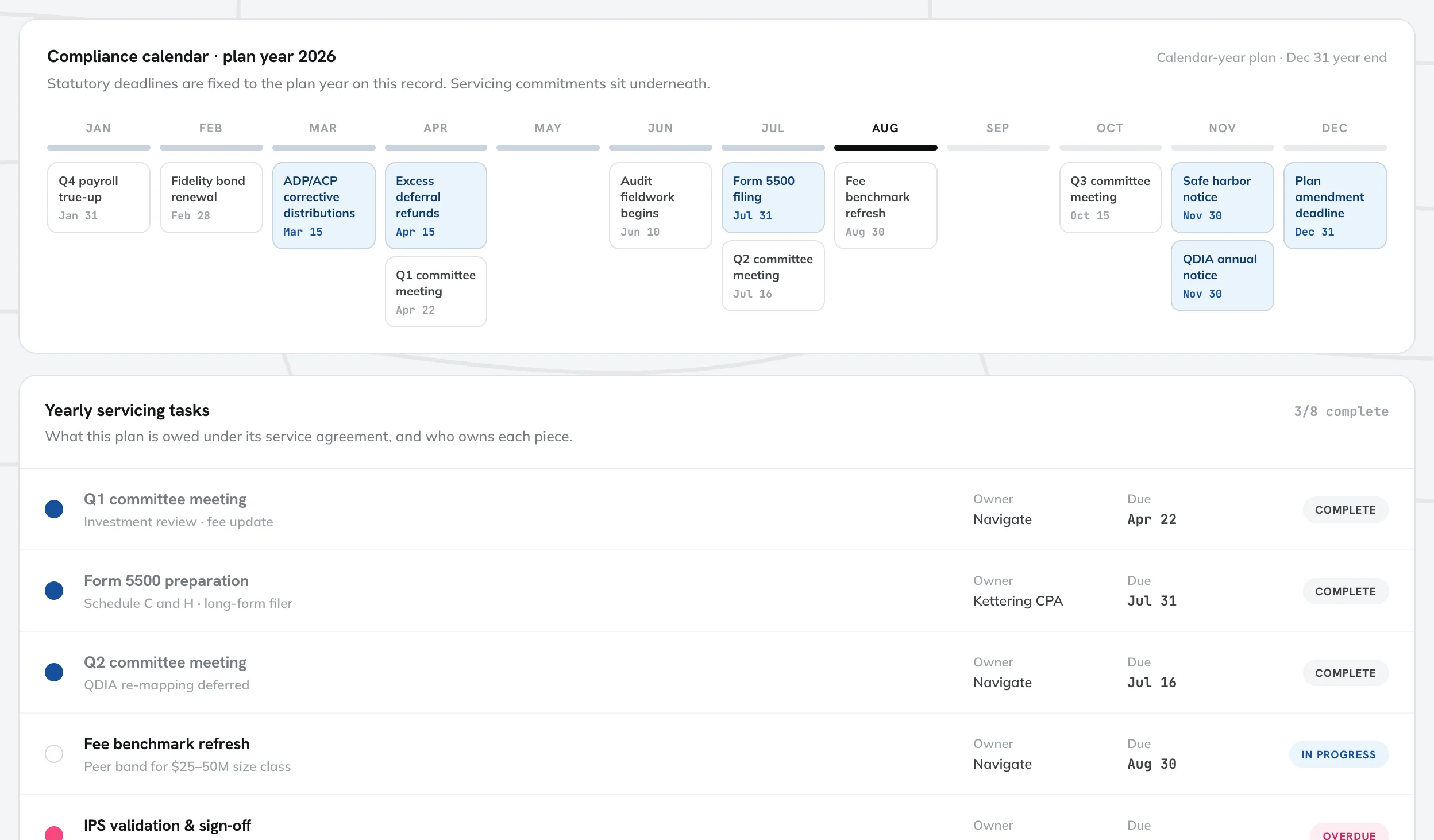Open Audit fieldwork begins card
This screenshot has height=840, width=1434.
[x=661, y=206]
